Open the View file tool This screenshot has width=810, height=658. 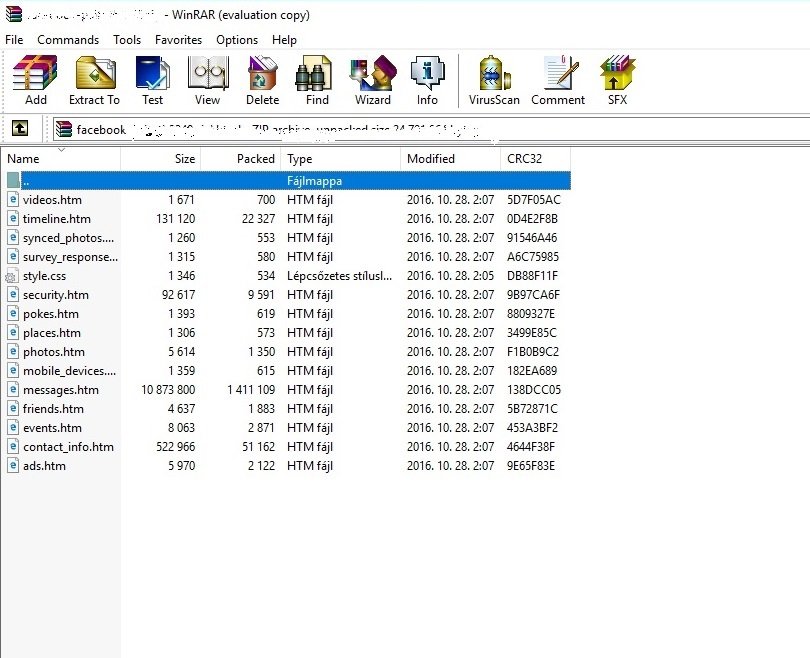(x=207, y=80)
